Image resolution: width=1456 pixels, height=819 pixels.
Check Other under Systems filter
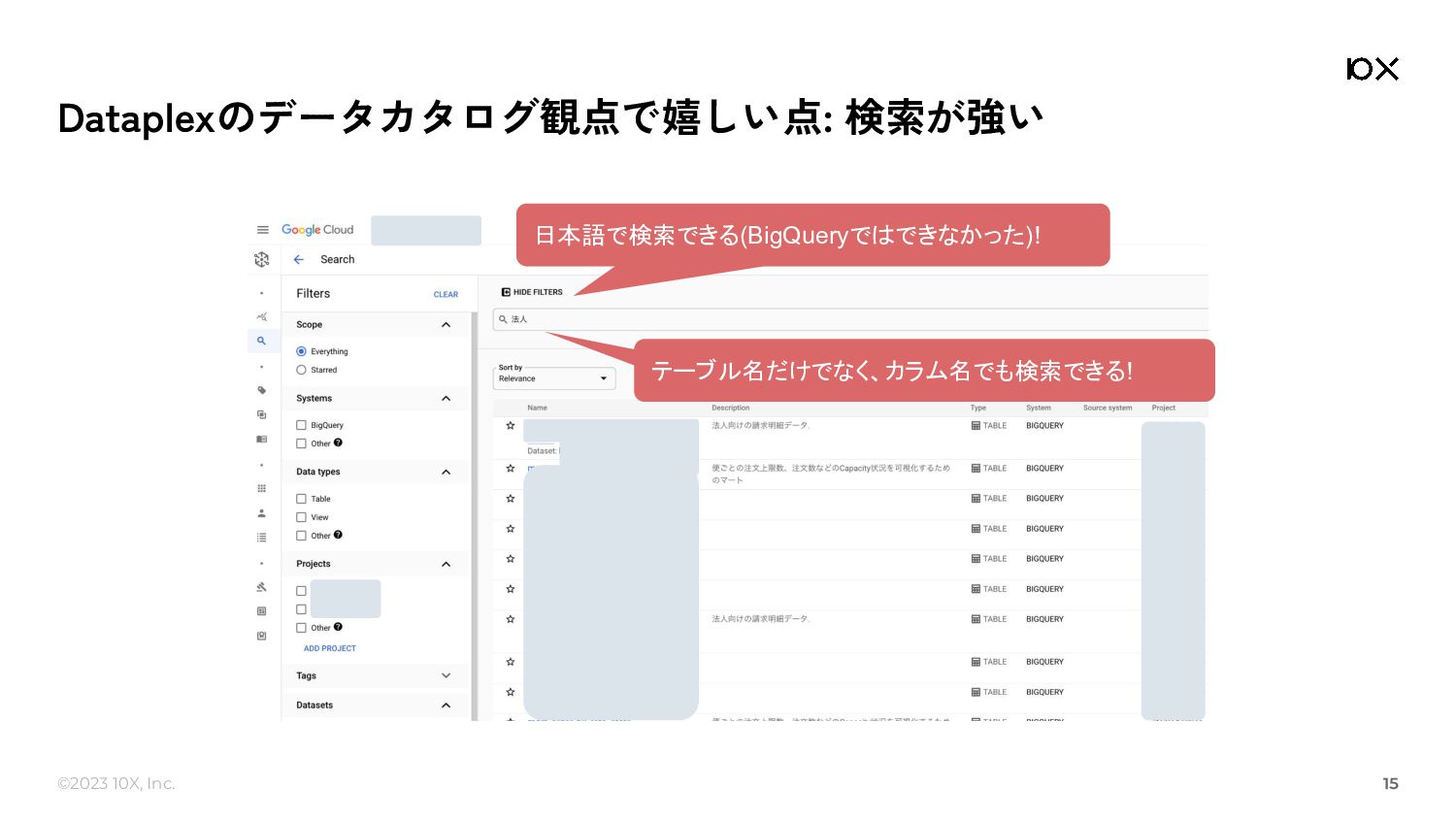(x=301, y=443)
